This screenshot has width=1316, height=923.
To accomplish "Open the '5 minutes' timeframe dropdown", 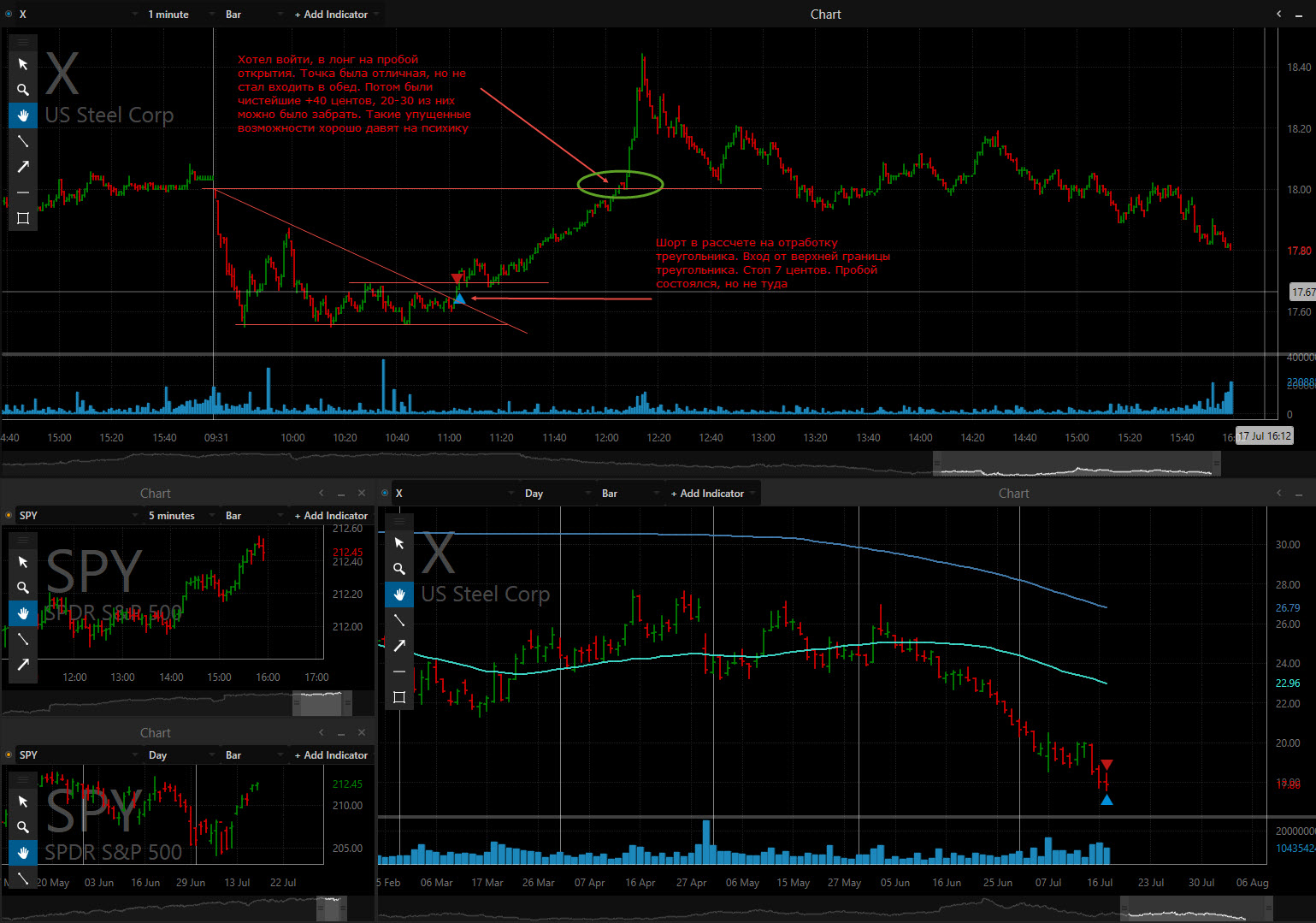I will (x=180, y=516).
